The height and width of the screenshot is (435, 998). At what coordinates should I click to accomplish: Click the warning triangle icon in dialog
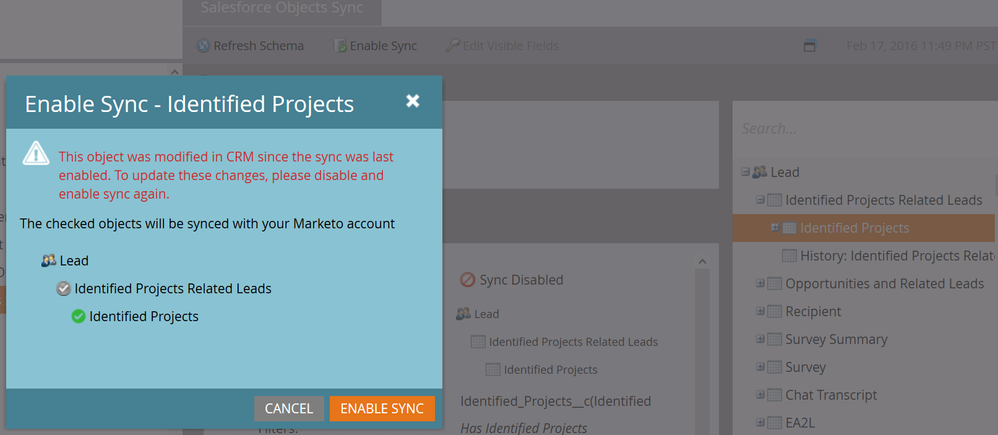[36, 153]
